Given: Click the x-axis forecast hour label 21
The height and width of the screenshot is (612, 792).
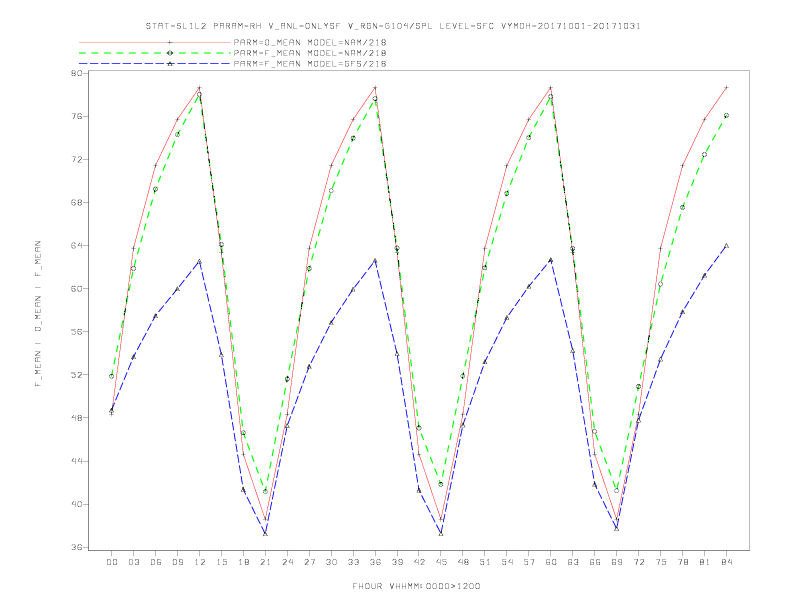Looking at the screenshot, I should click(265, 562).
